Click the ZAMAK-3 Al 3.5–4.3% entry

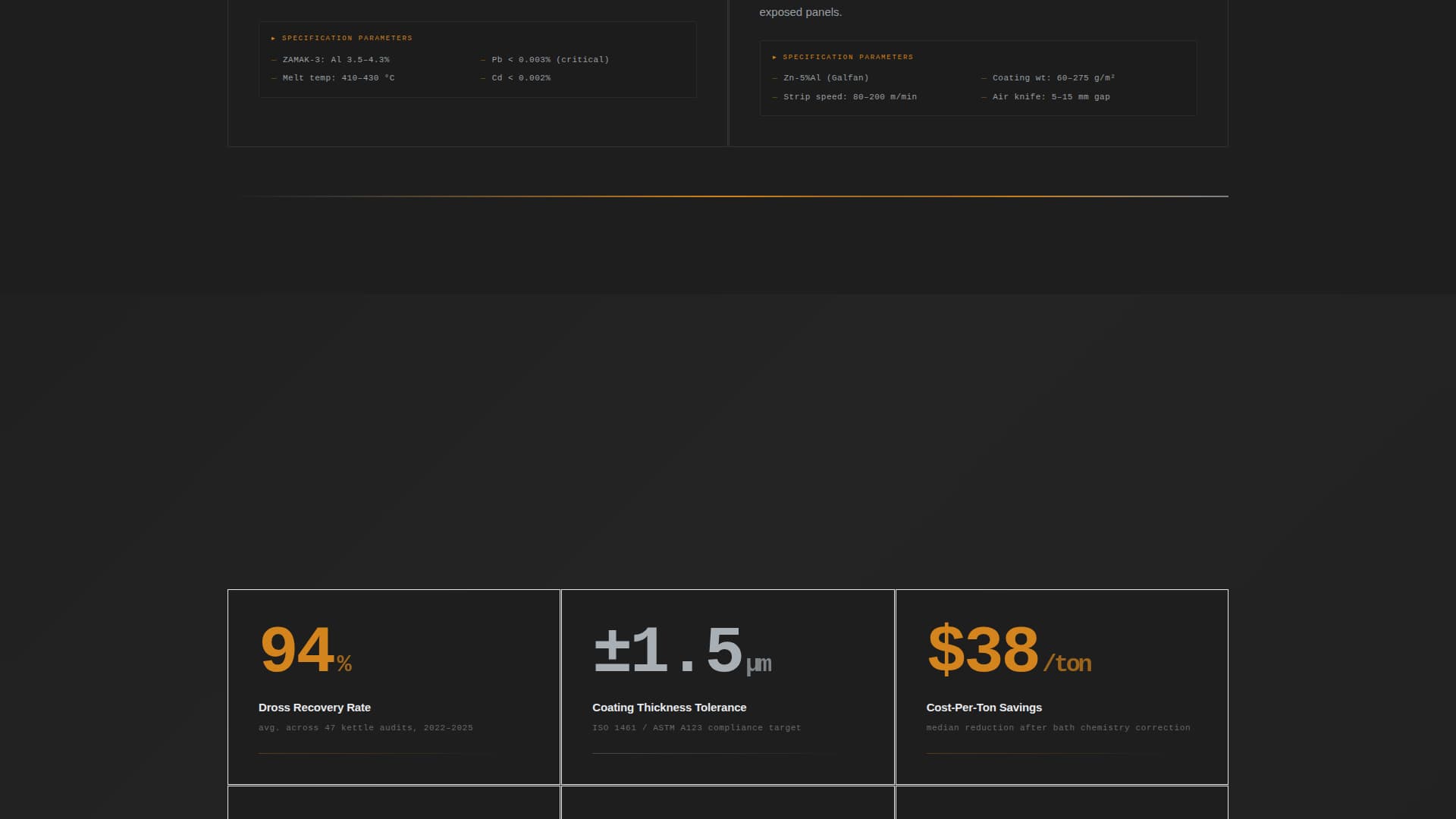[x=335, y=60]
